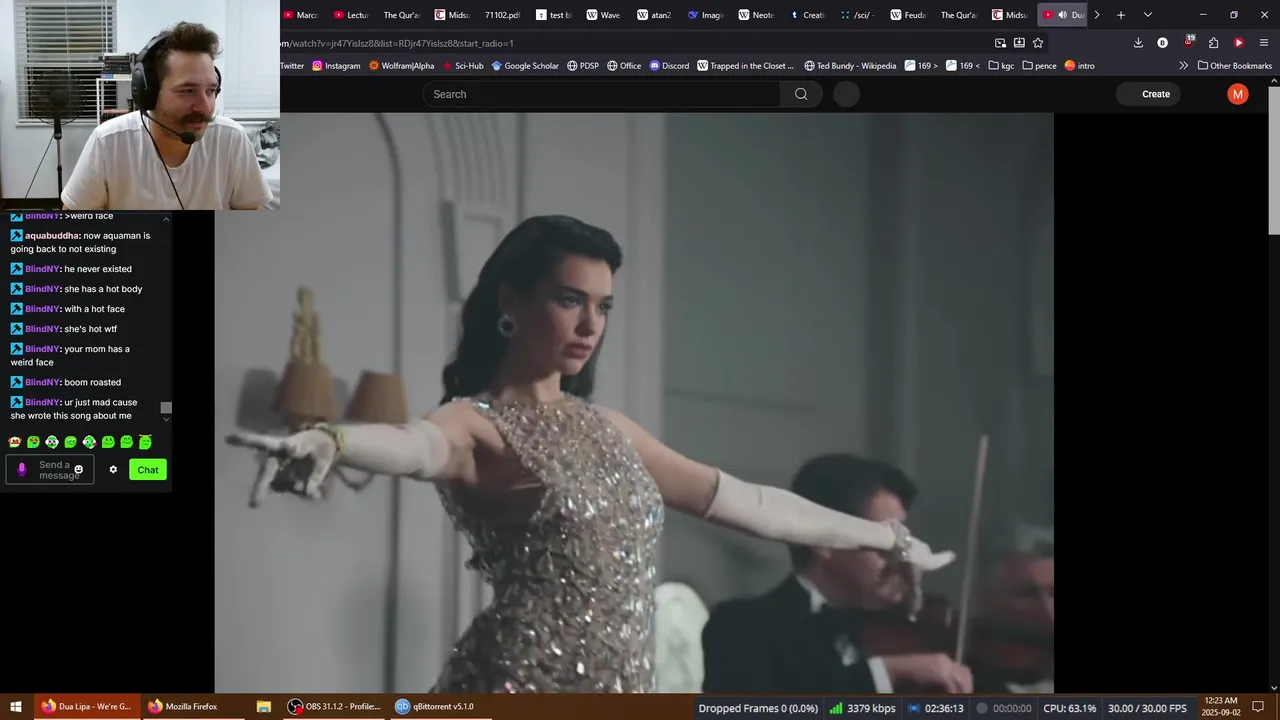Switch to the Neote Wikipedia tab

pos(756,15)
